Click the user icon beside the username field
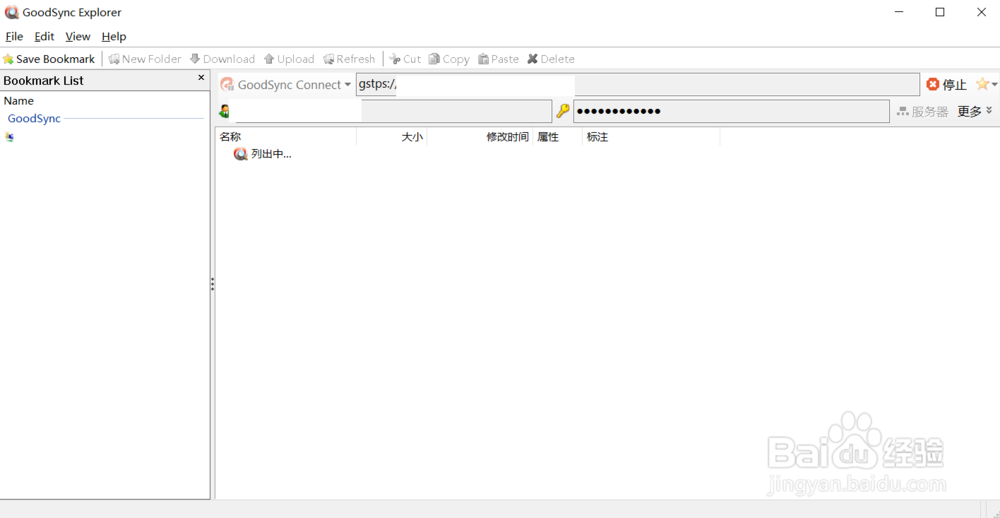1000x518 pixels. [224, 112]
